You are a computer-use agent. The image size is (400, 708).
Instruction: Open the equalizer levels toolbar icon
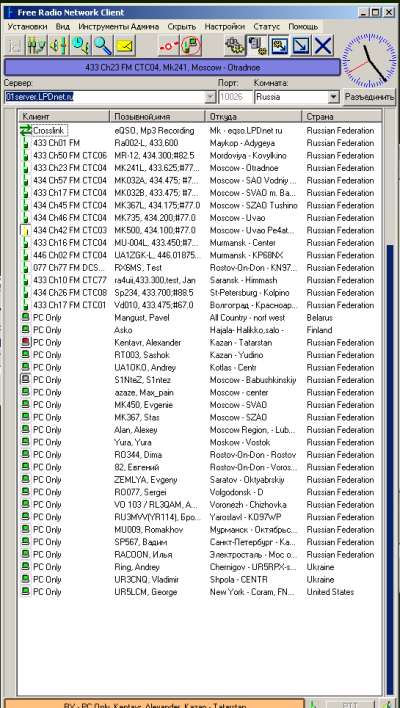tap(37, 46)
